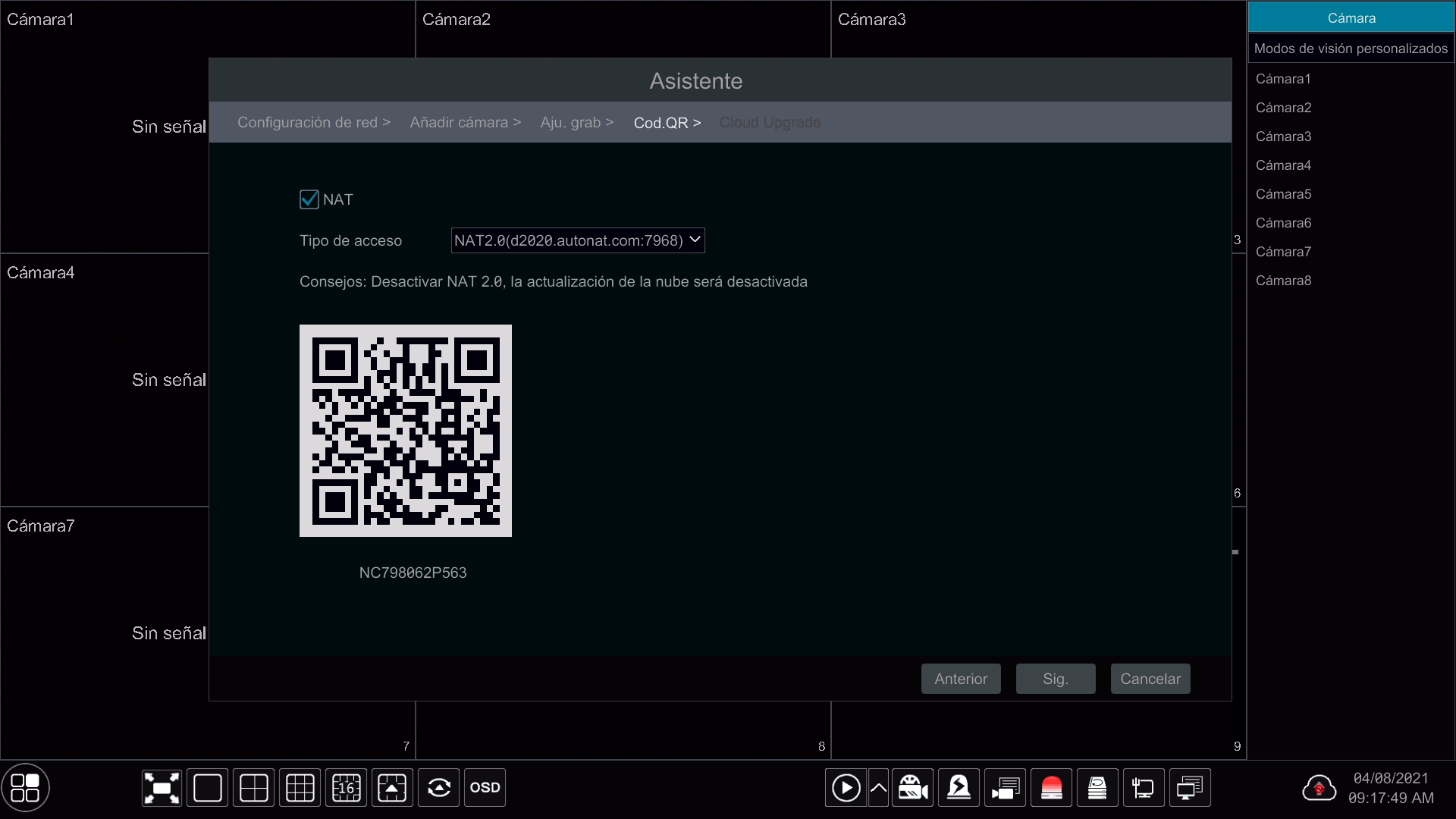
Task: Switch to full screen view
Action: pos(162,788)
